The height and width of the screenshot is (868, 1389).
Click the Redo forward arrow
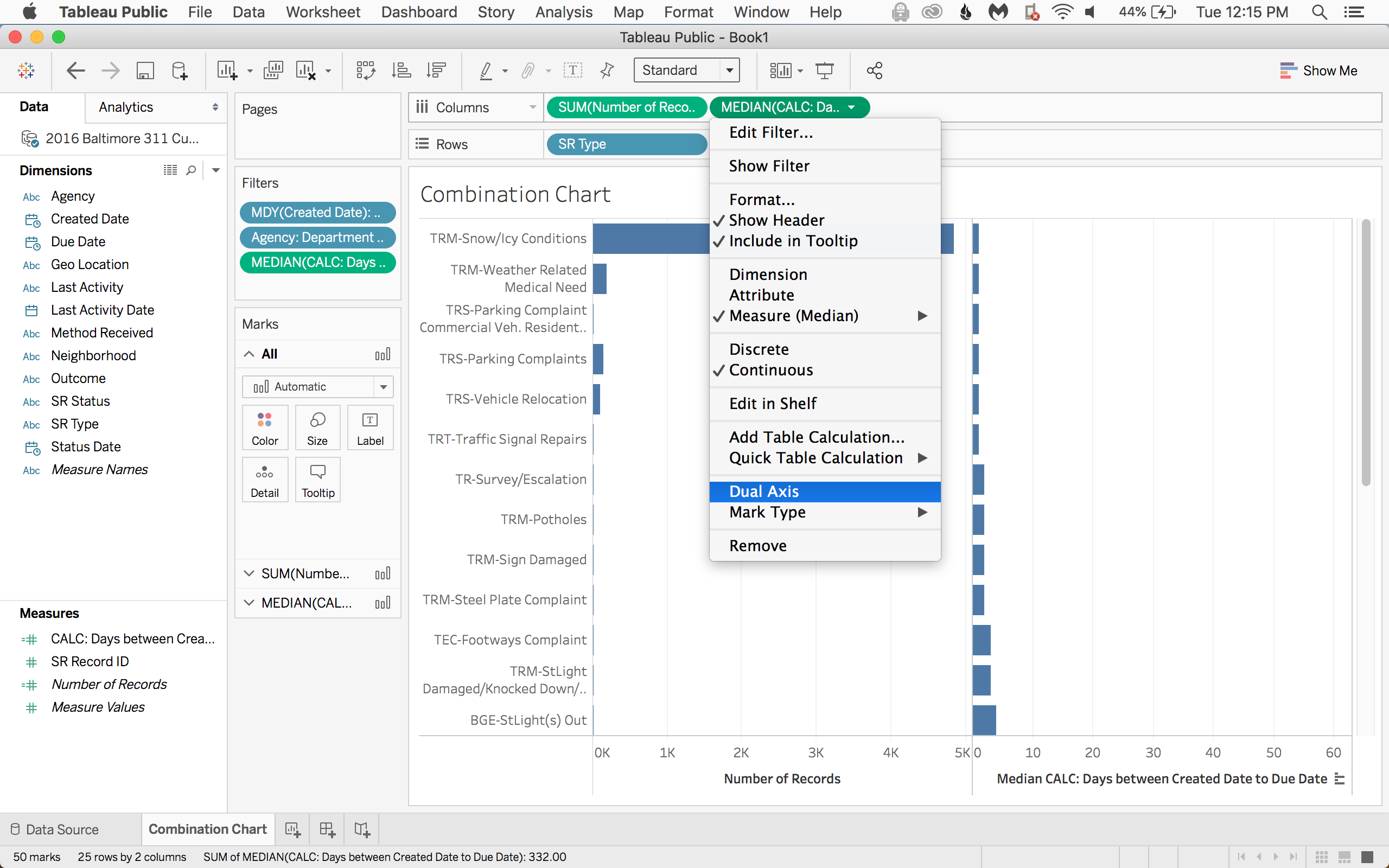tap(110, 71)
